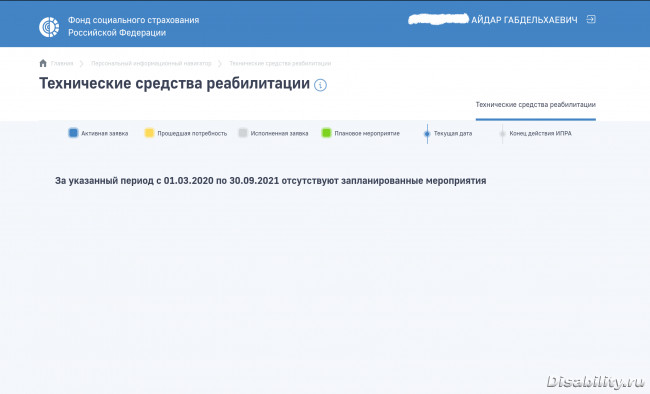Click the blue 'Активная заявка' legend swatch
The image size is (650, 394).
tap(73, 133)
